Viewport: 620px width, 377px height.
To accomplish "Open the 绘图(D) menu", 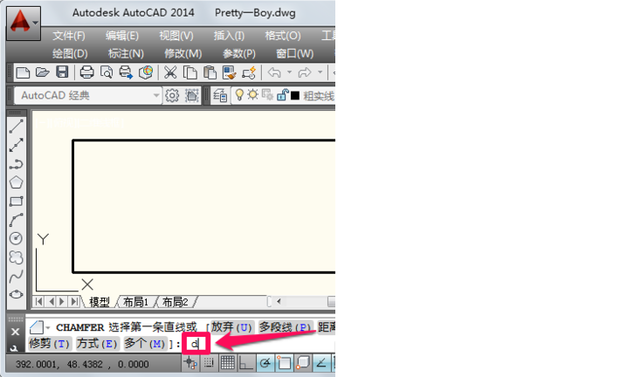I will point(70,53).
